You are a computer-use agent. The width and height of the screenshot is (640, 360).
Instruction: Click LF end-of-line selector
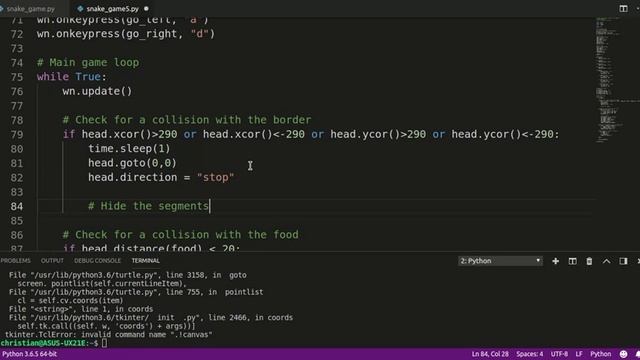[579, 354]
